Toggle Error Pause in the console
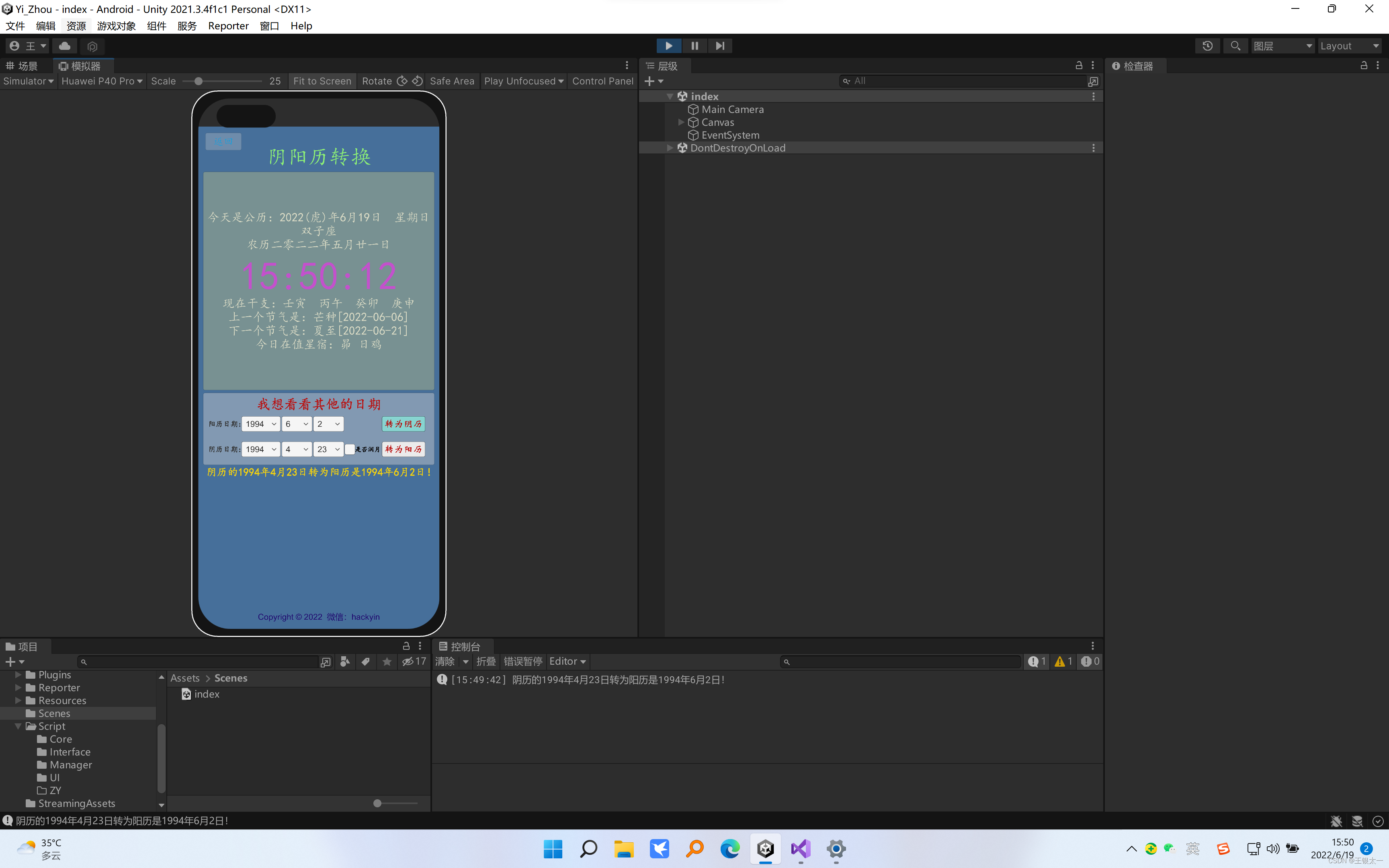1389x868 pixels. (x=522, y=661)
